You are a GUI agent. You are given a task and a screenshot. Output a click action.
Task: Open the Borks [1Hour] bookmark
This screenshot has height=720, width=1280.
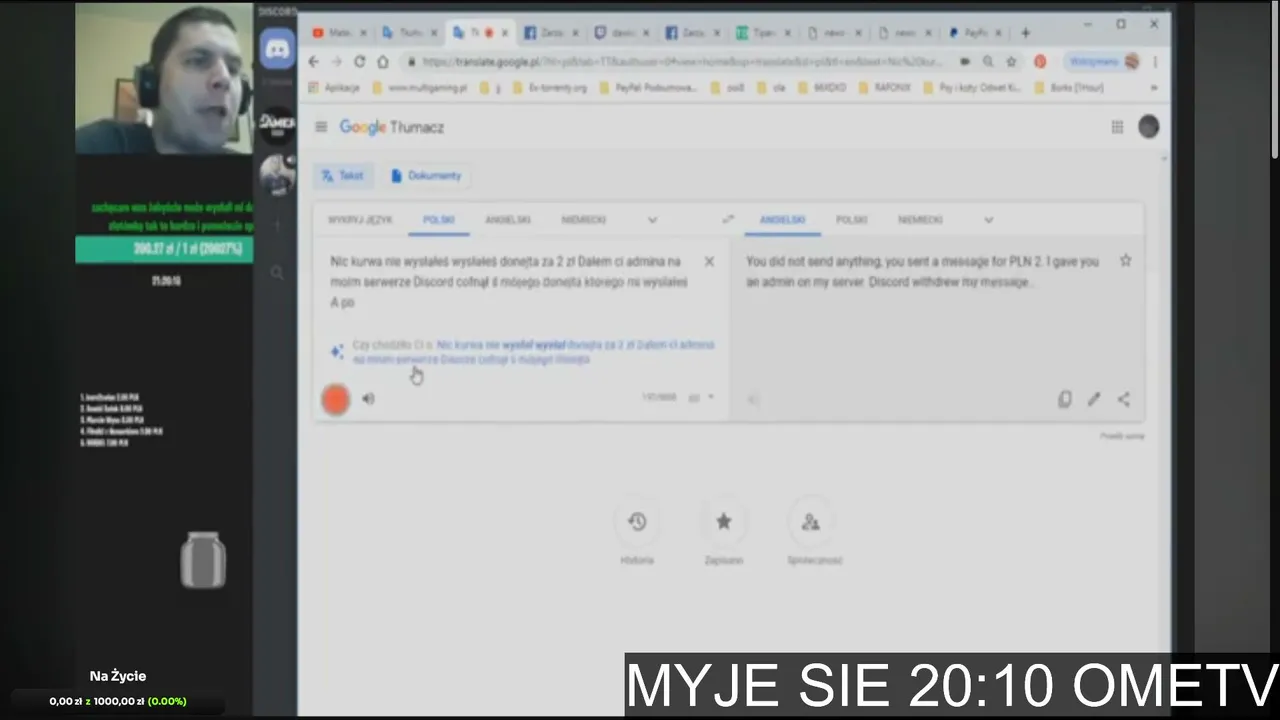pos(1068,88)
